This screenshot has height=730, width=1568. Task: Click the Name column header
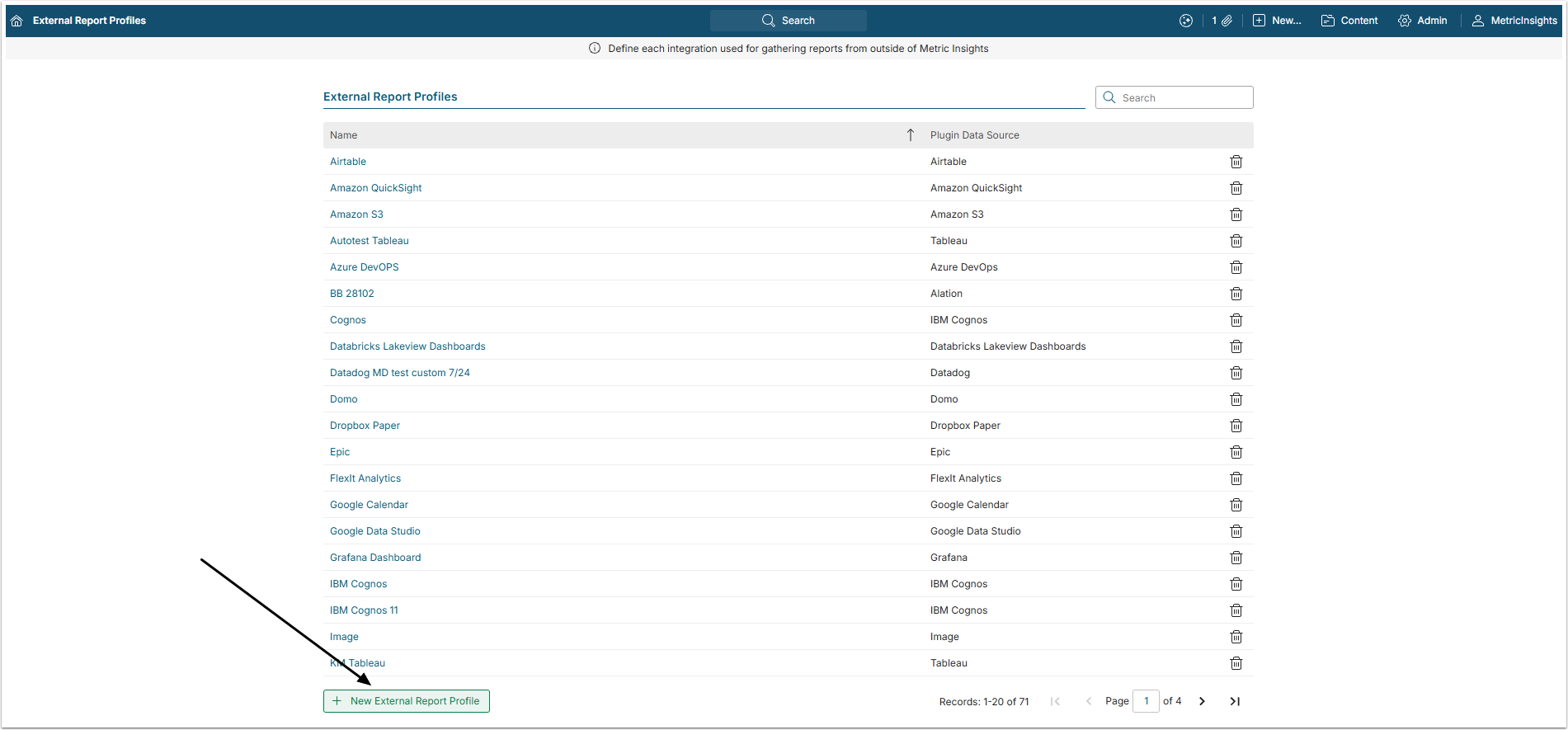pyautogui.click(x=344, y=135)
